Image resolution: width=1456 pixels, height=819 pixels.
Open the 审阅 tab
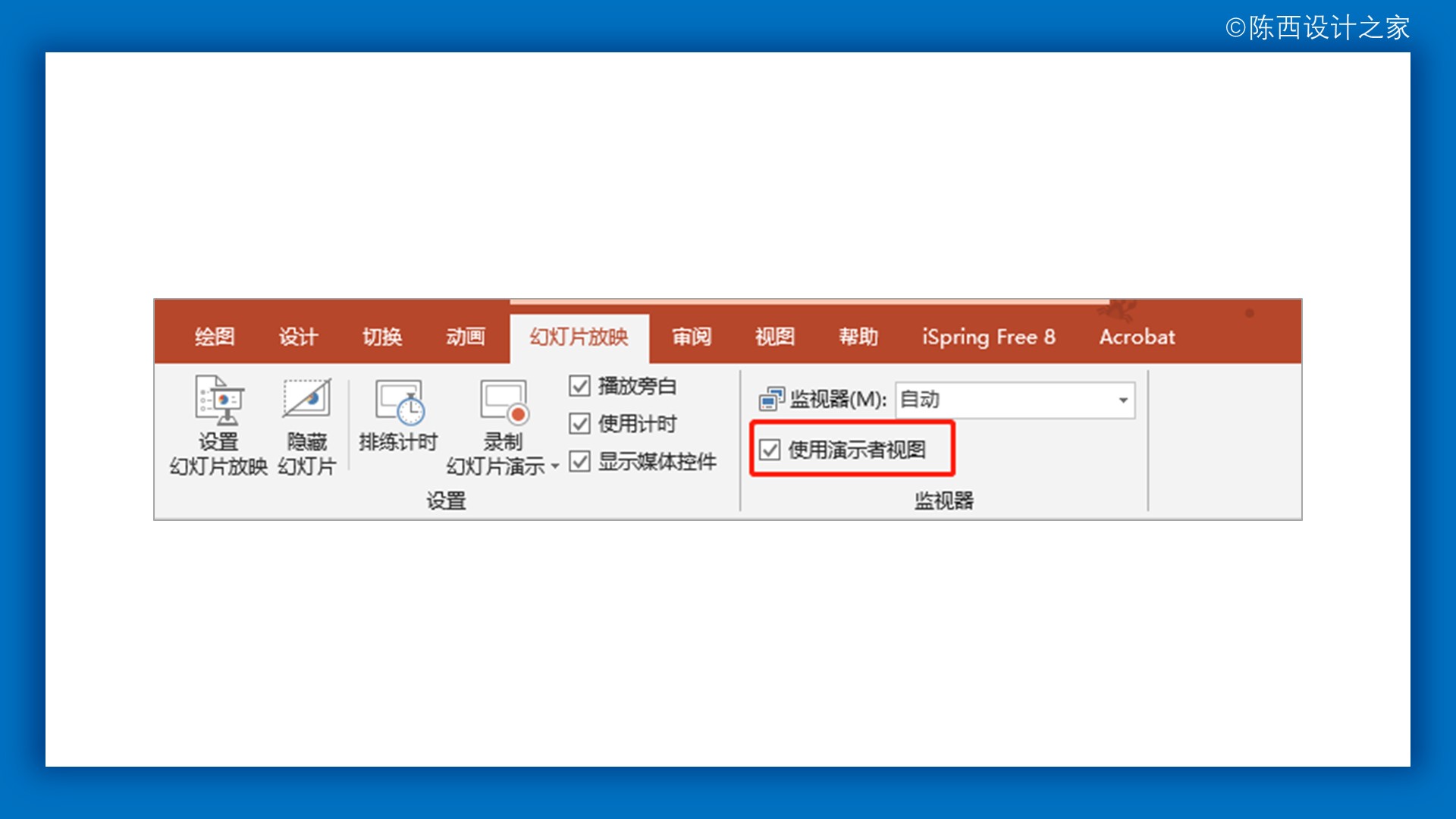[692, 337]
